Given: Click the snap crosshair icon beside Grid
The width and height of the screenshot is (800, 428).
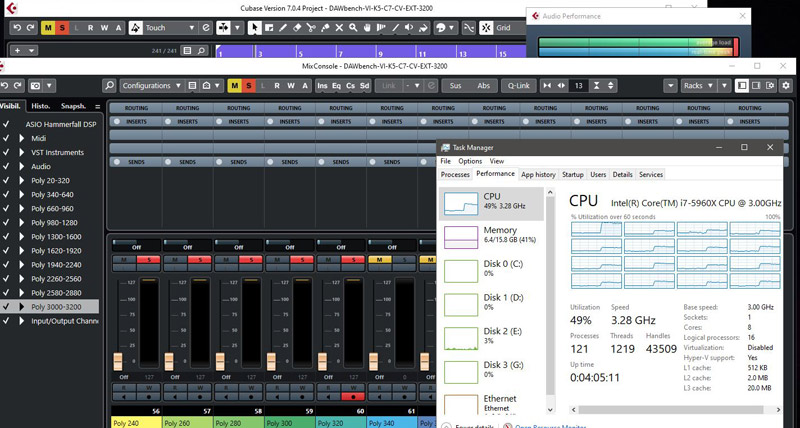Looking at the screenshot, I should point(486,28).
